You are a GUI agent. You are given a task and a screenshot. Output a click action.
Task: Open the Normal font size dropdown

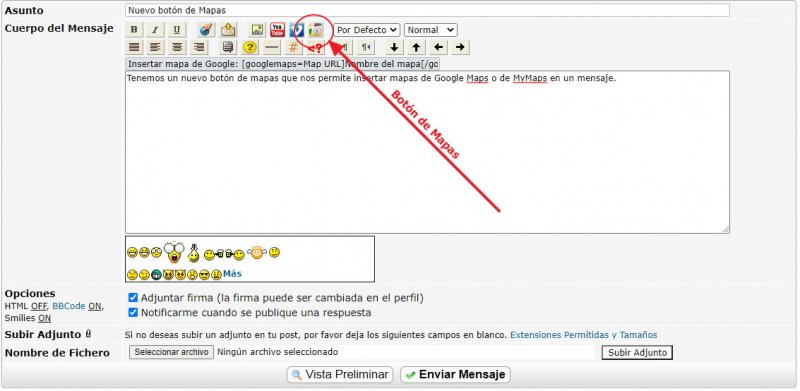(431, 30)
